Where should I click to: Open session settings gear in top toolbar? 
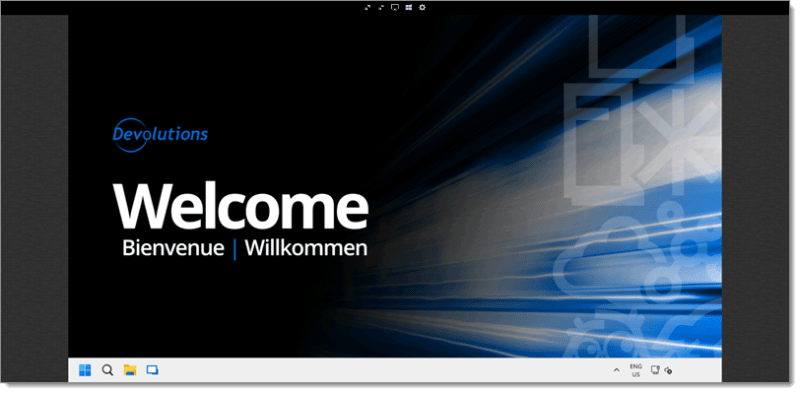point(422,7)
